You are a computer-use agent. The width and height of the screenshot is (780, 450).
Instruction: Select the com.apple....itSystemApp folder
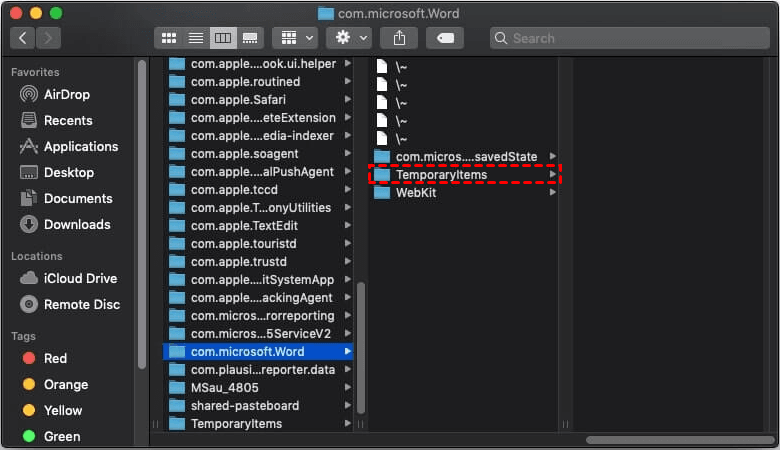click(258, 279)
